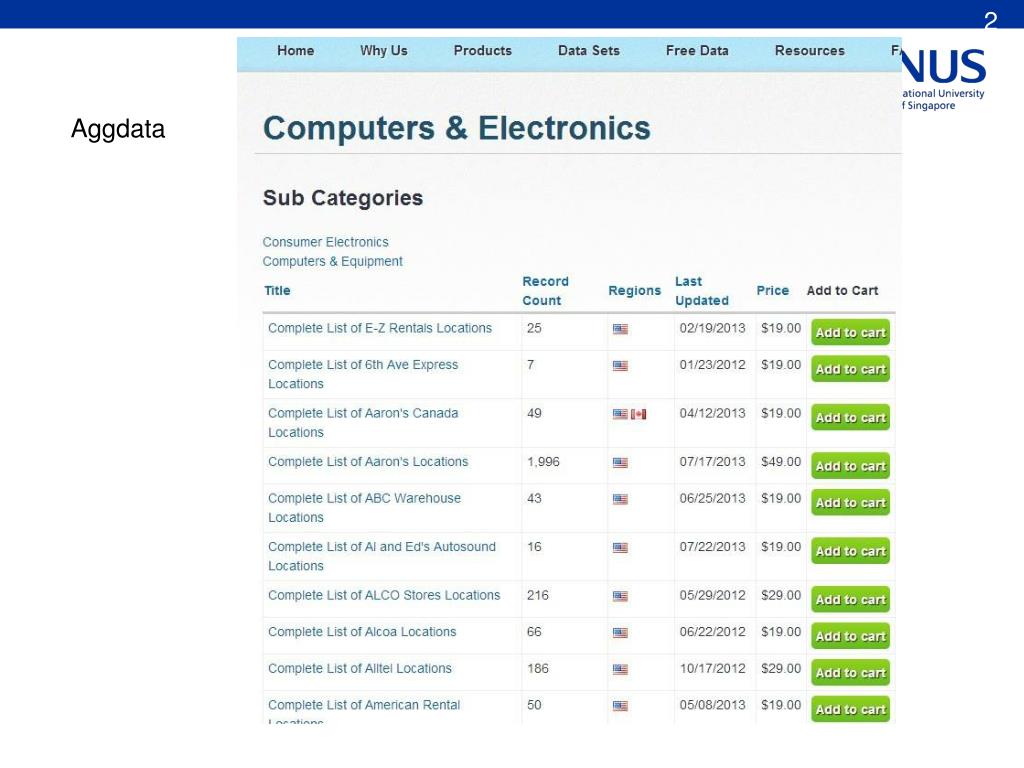Add Aaron's Canada list to cart
This screenshot has height=768, width=1024.
coord(850,417)
